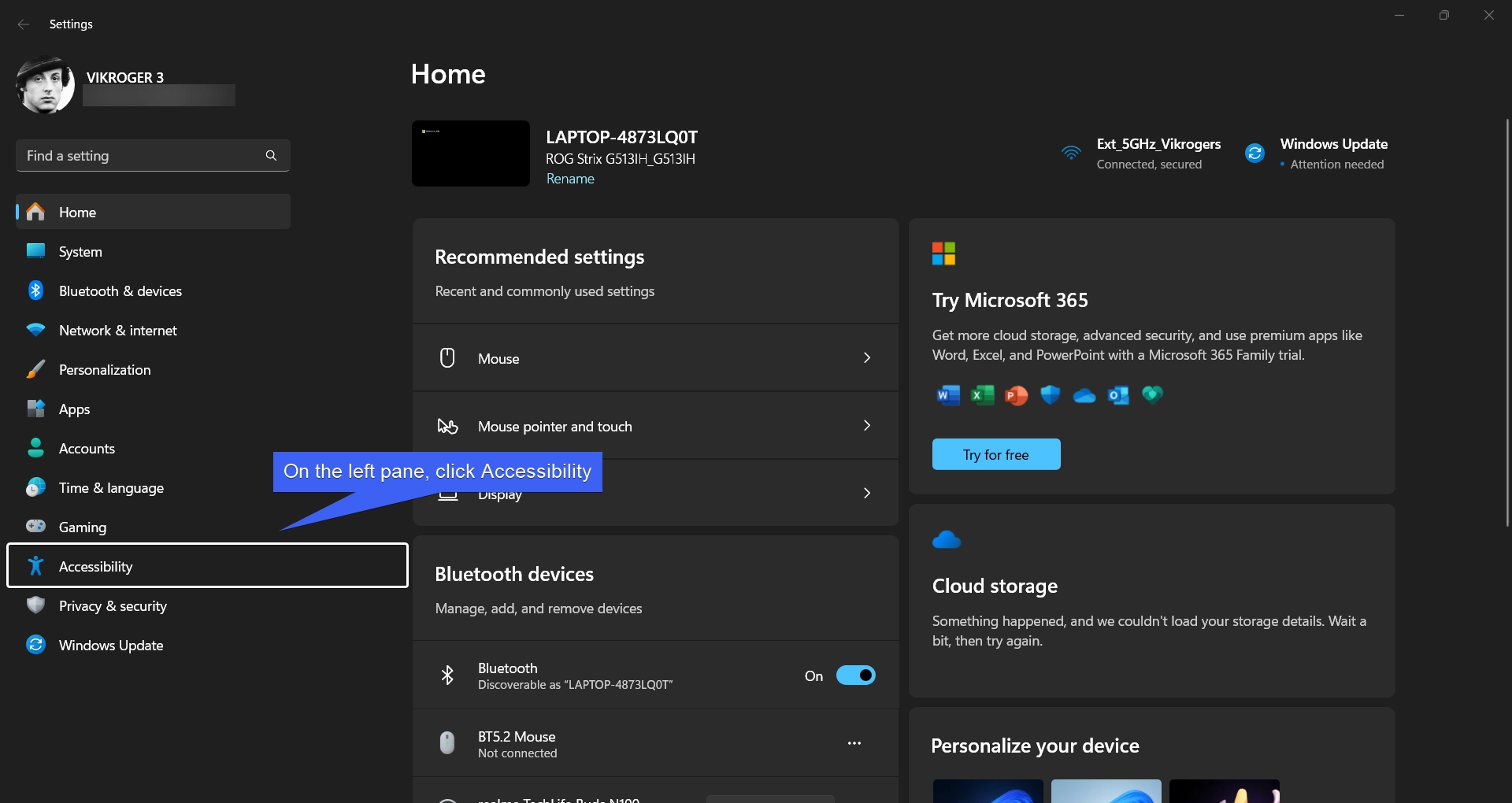
Task: Click the VIKROGER 3 account name
Action: click(125, 77)
